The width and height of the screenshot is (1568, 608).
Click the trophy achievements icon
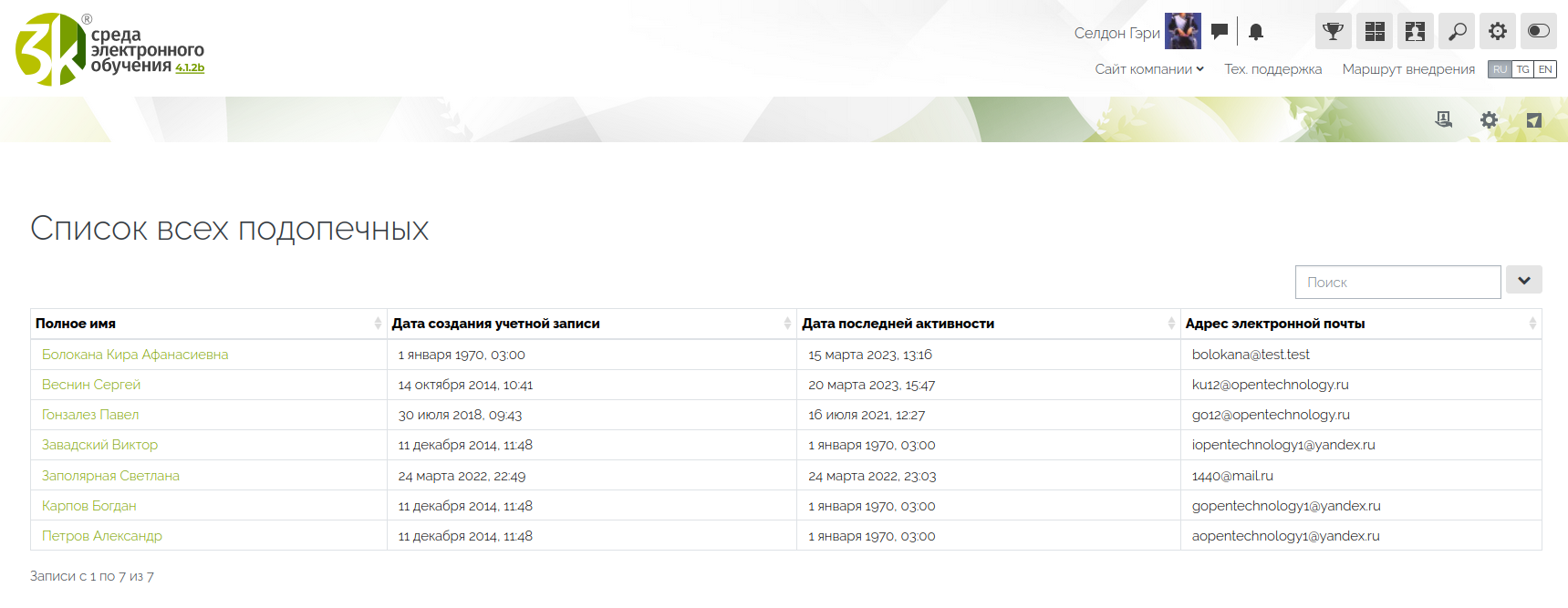coord(1333,32)
